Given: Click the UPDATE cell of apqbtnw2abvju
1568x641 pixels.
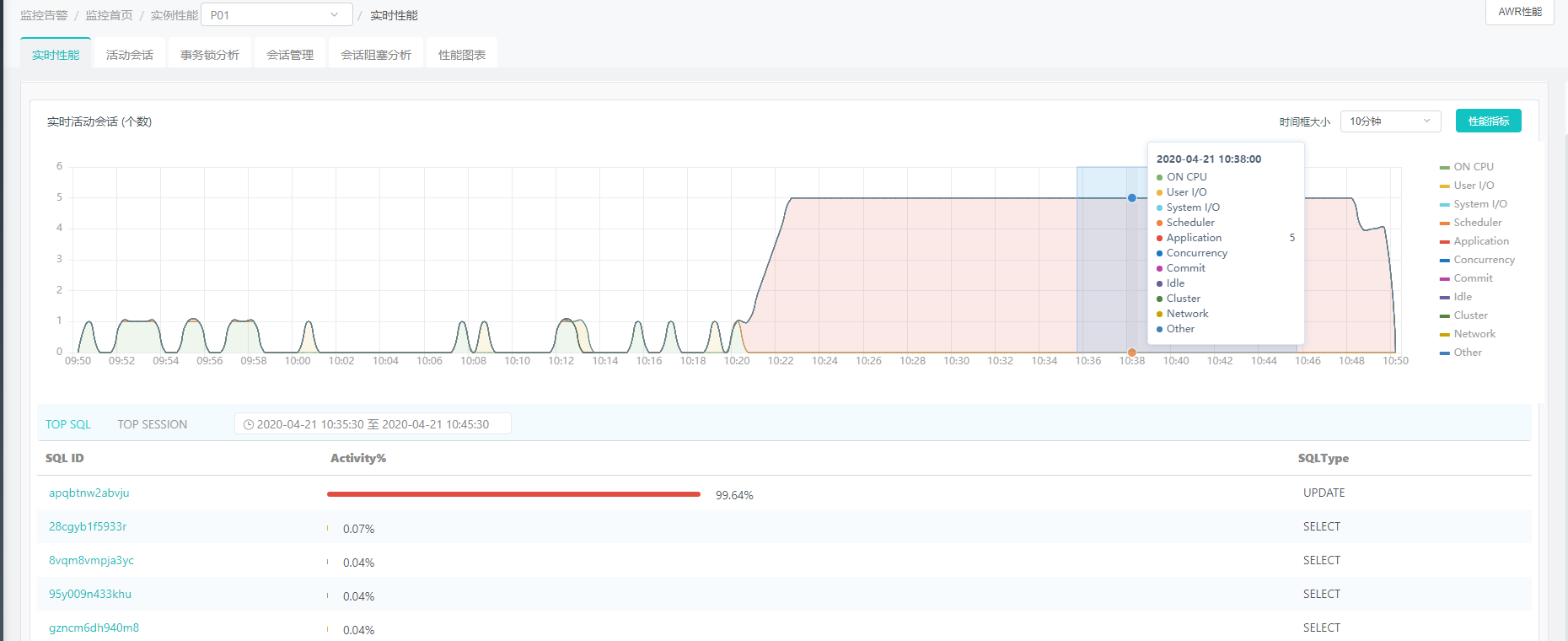Looking at the screenshot, I should click(x=1324, y=493).
